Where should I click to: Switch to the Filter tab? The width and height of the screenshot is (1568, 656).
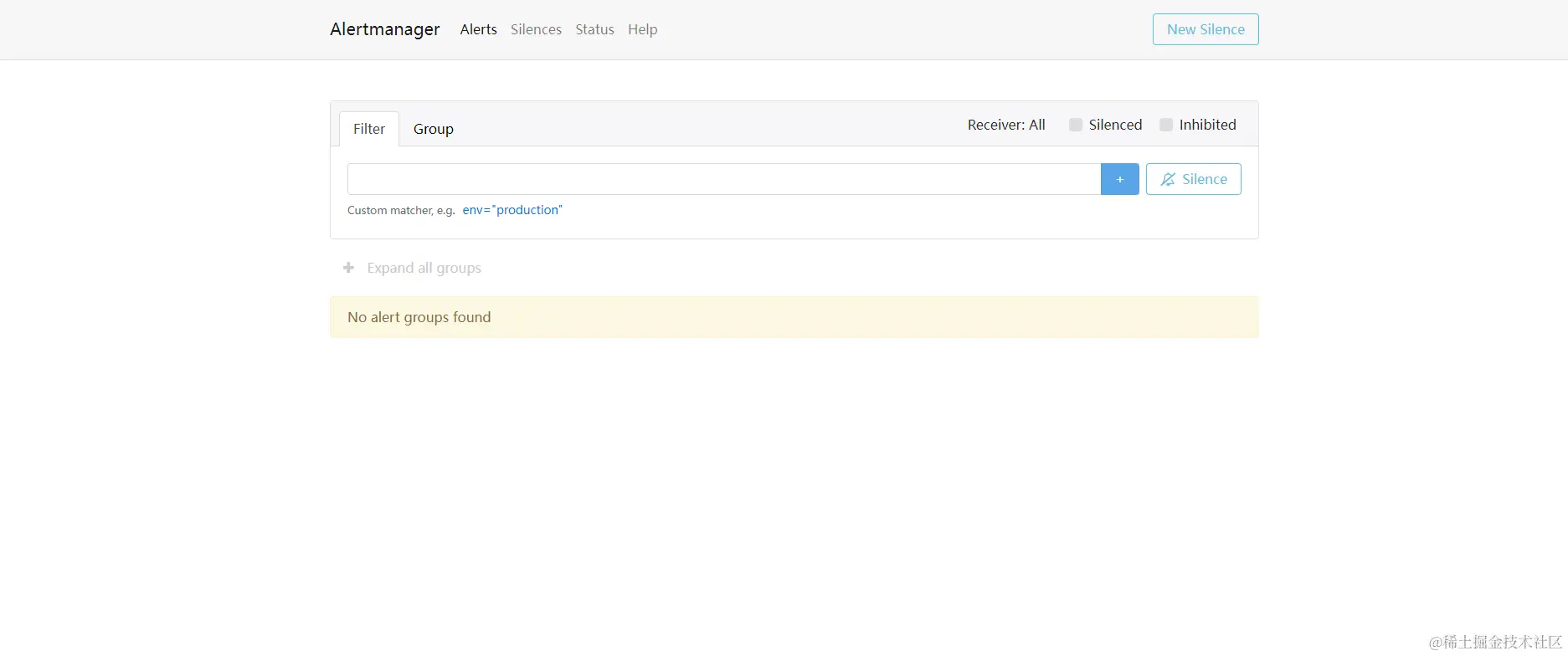point(369,129)
